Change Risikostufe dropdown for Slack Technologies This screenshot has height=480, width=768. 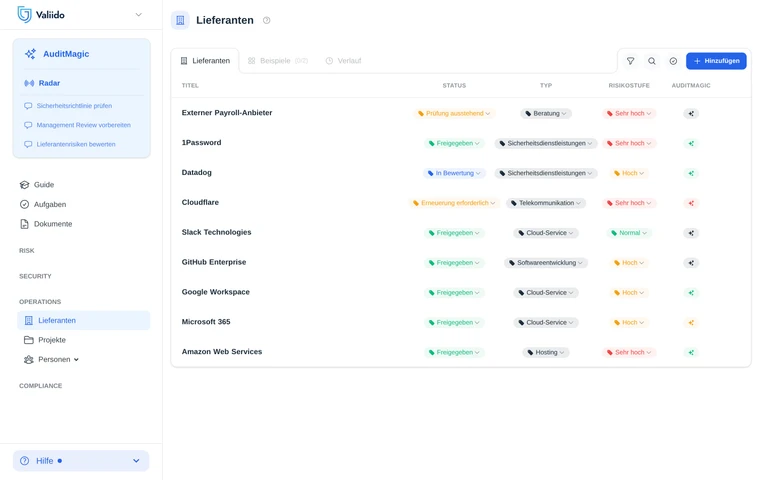(x=629, y=233)
